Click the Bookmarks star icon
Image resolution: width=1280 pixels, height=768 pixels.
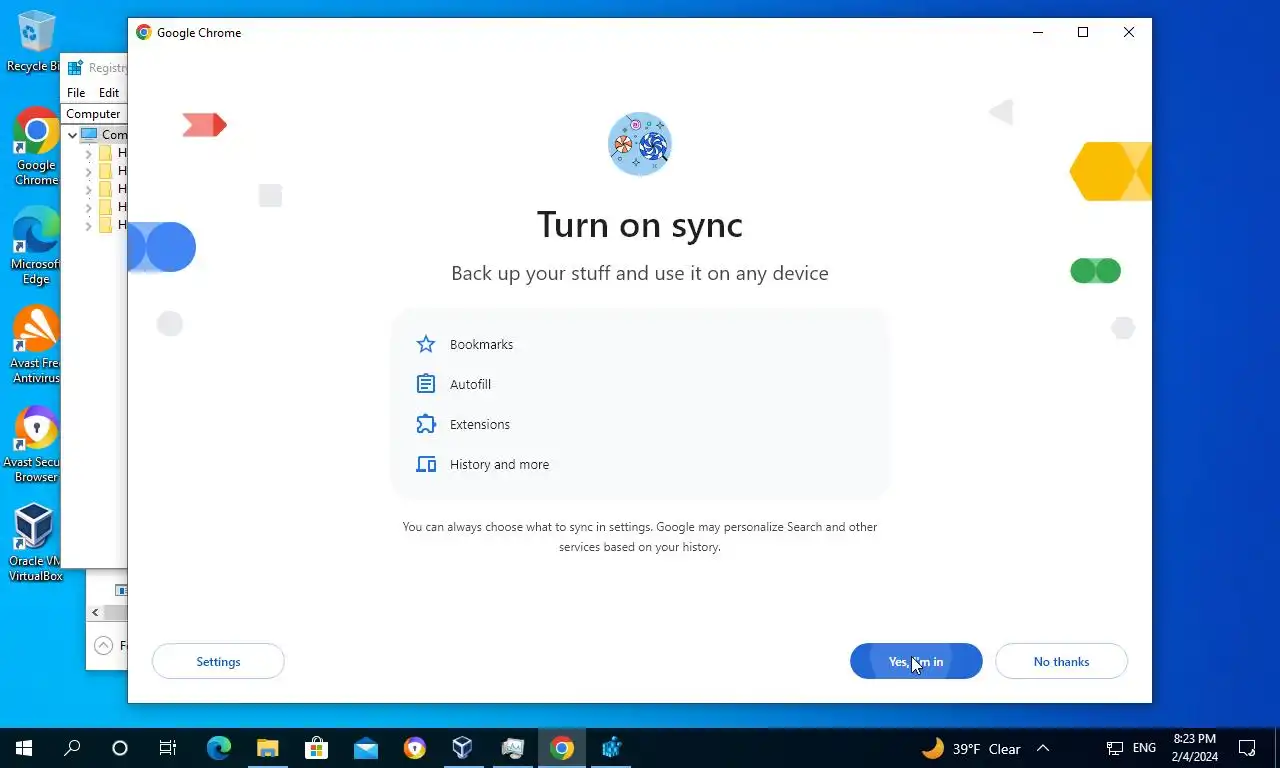[426, 344]
